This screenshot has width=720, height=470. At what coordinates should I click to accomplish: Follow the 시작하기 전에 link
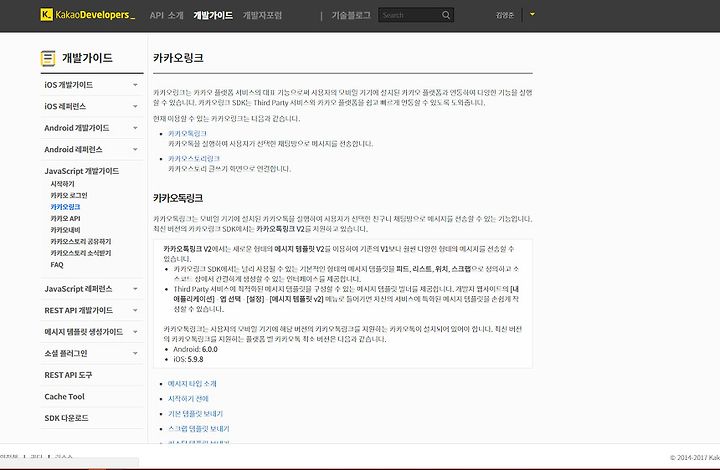point(188,399)
